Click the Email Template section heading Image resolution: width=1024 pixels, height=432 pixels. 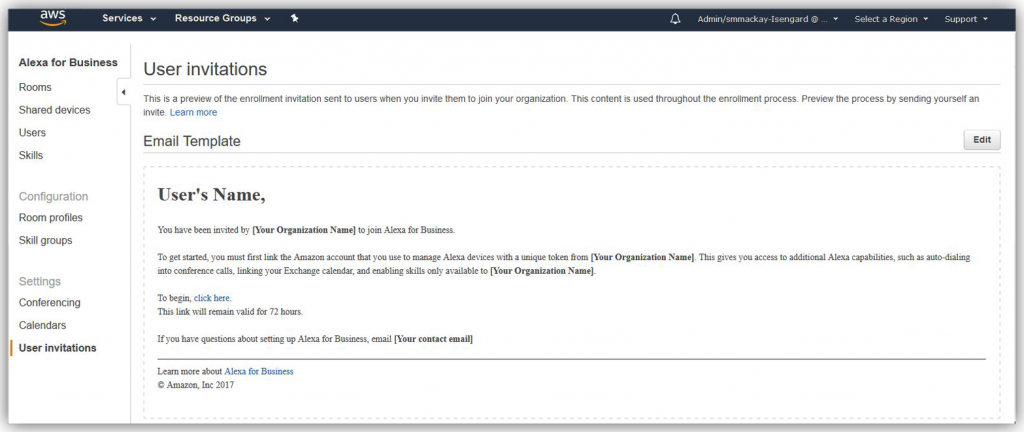pos(192,141)
